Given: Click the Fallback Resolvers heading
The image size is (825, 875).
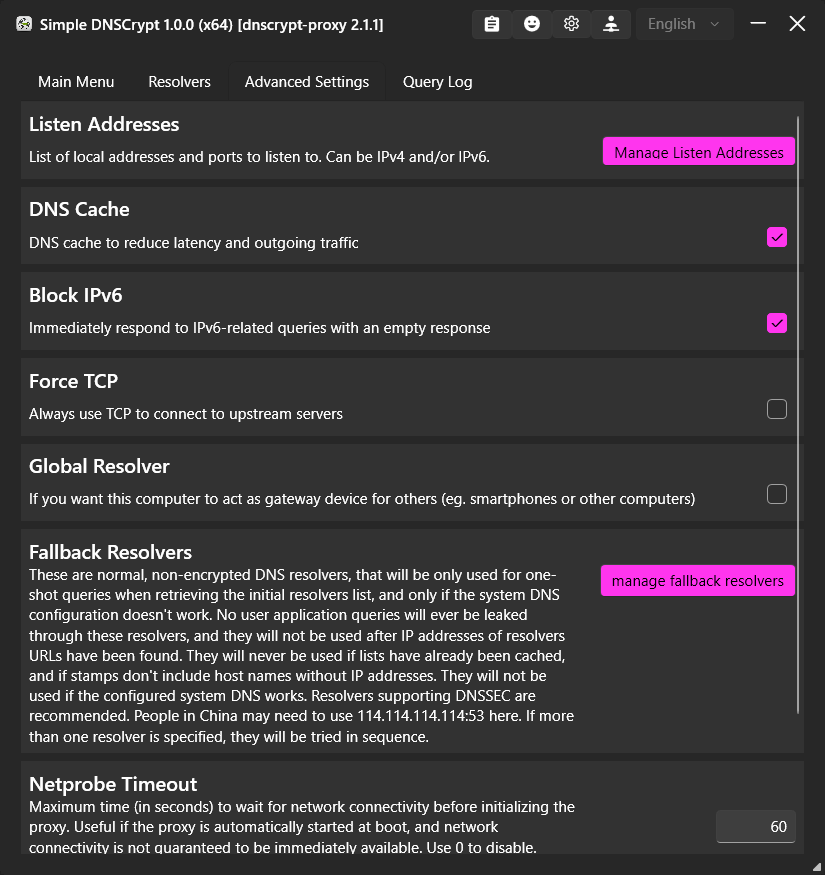Looking at the screenshot, I should point(110,552).
